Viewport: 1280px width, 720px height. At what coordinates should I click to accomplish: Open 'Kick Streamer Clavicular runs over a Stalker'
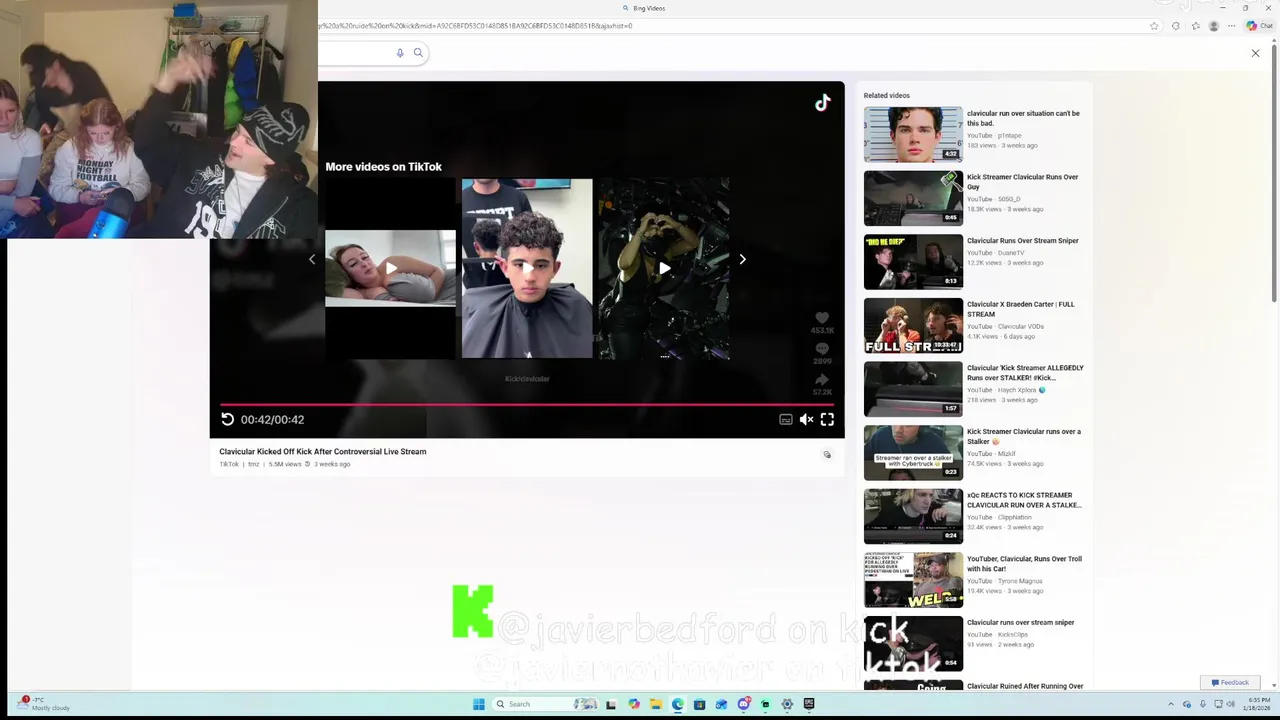(x=1023, y=436)
